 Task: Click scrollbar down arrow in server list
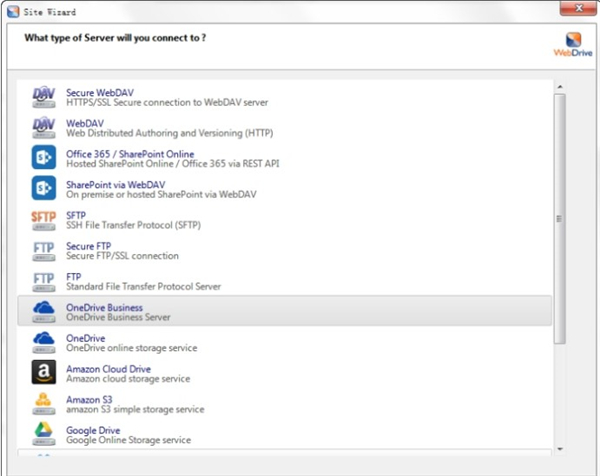coord(560,449)
